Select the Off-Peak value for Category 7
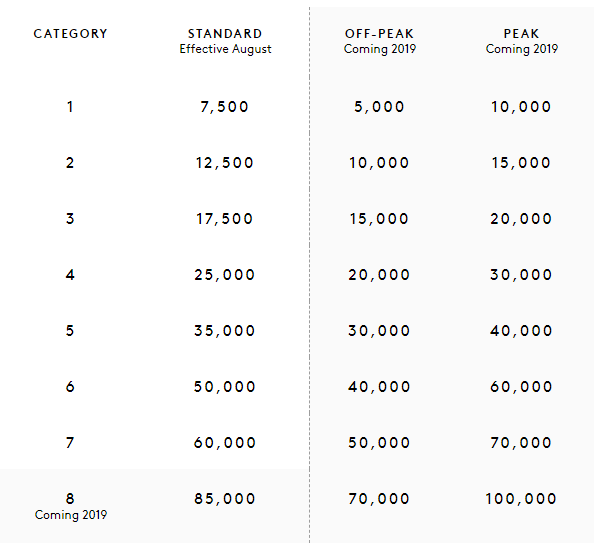 (x=379, y=443)
